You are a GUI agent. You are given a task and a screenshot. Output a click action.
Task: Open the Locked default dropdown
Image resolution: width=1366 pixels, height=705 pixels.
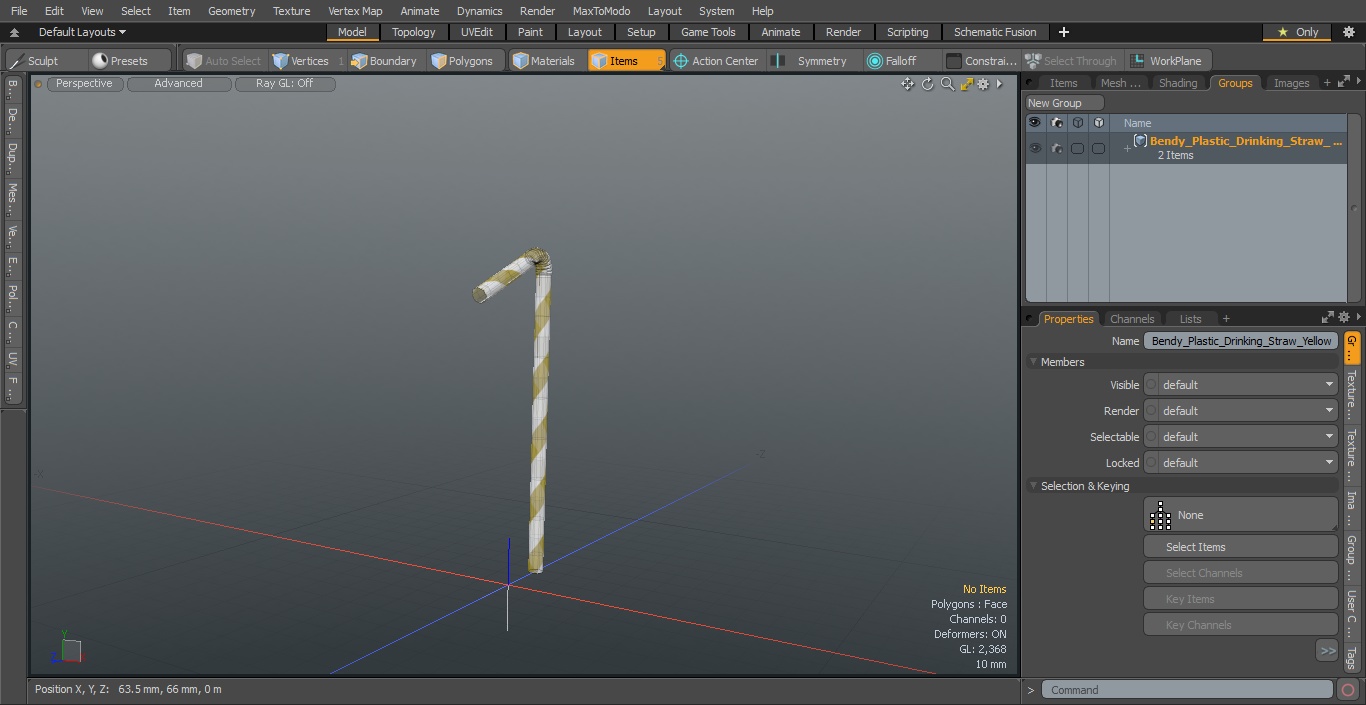[1240, 463]
